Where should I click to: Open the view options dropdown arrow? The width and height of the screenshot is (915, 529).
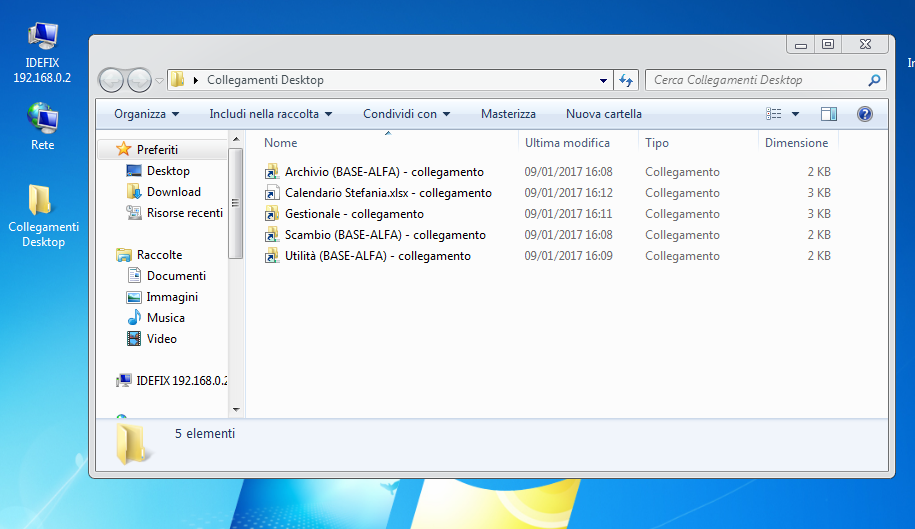tap(796, 114)
